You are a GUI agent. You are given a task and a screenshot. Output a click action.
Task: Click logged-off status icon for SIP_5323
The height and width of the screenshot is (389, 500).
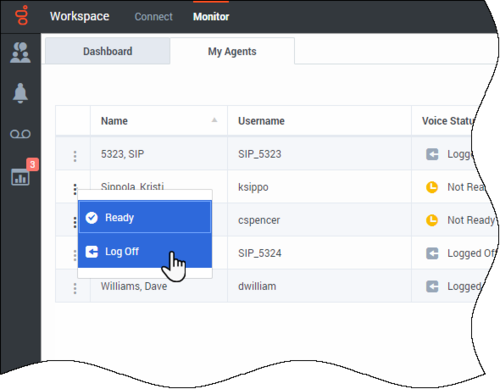click(x=432, y=154)
